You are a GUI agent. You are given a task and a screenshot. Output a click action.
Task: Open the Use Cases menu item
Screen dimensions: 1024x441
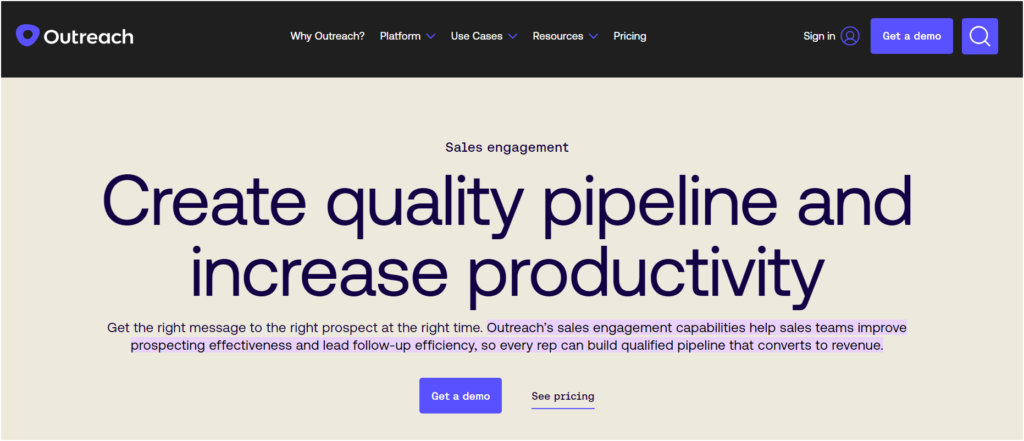point(477,36)
